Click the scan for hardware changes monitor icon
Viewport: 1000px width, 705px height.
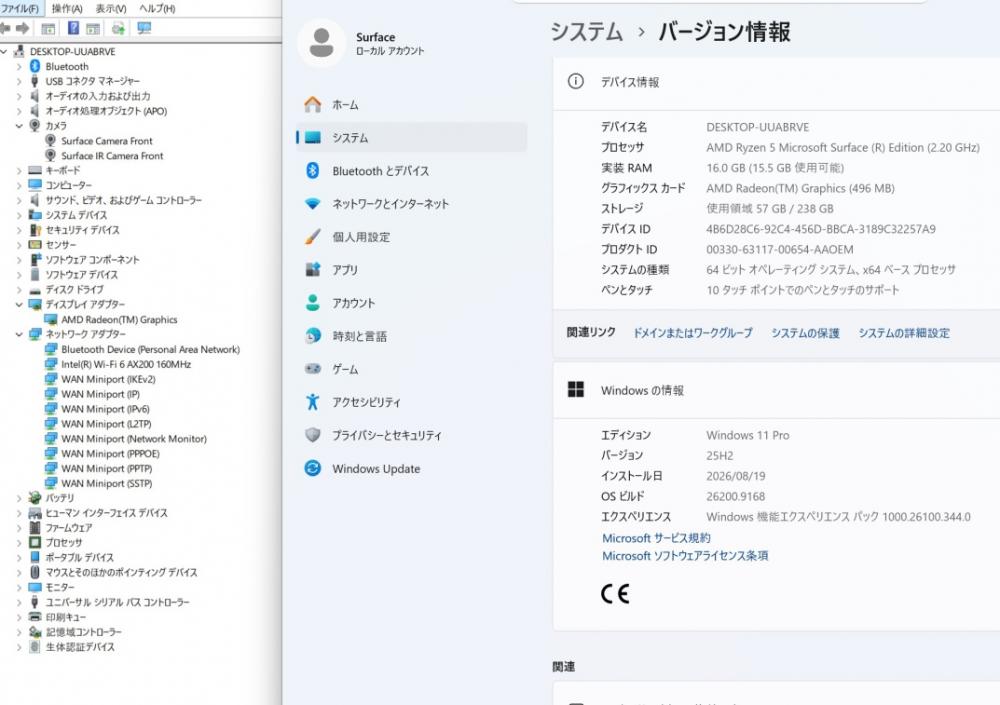point(144,28)
